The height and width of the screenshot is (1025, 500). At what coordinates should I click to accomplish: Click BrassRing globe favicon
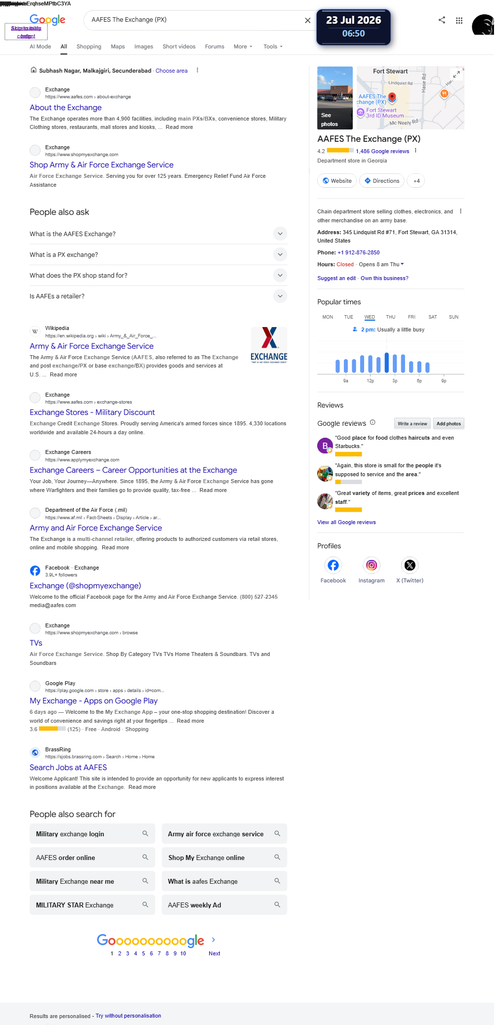35,752
